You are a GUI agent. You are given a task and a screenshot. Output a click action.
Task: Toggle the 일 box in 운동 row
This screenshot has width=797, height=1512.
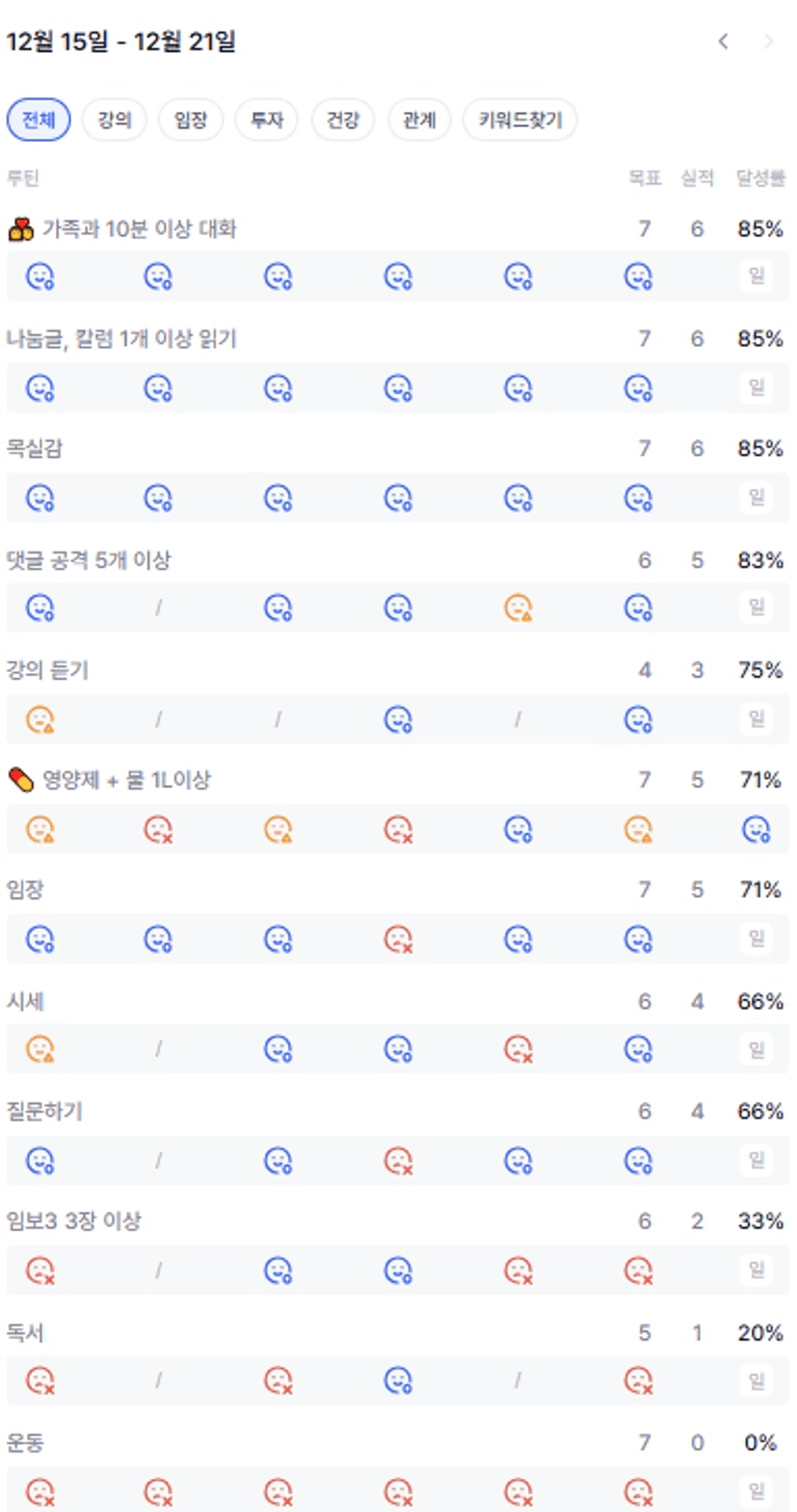tap(757, 1490)
